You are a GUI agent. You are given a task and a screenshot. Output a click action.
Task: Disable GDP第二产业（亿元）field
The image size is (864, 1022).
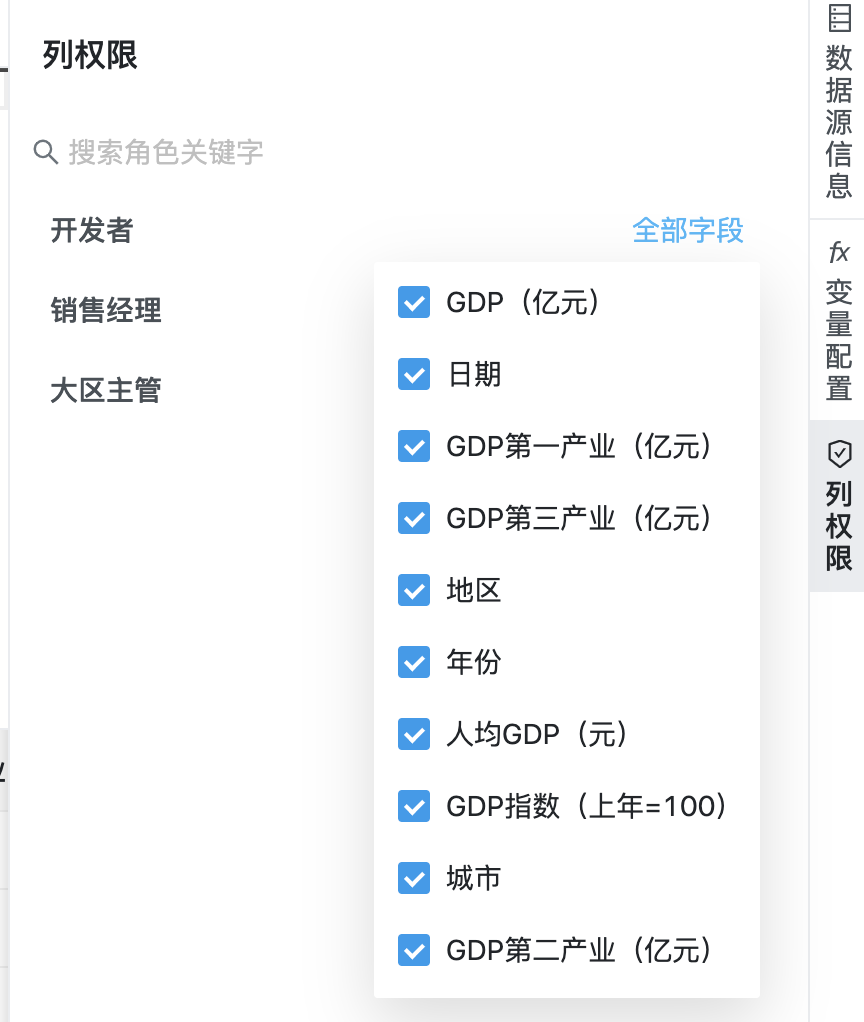tap(413, 950)
